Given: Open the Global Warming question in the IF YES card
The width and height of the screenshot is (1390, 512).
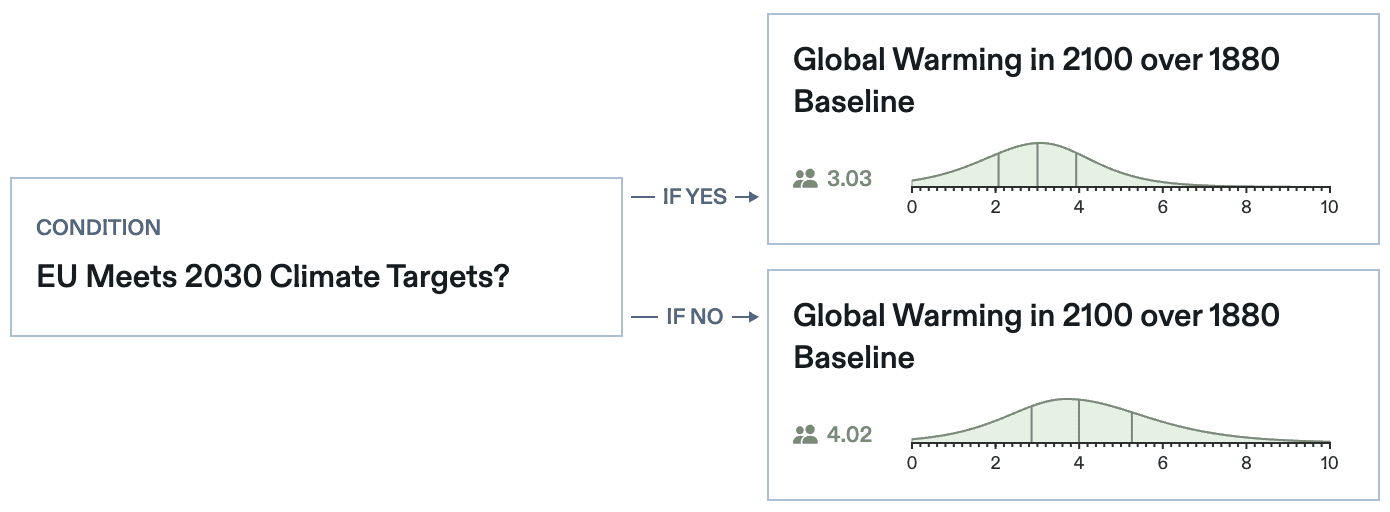Looking at the screenshot, I should pyautogui.click(x=1036, y=80).
